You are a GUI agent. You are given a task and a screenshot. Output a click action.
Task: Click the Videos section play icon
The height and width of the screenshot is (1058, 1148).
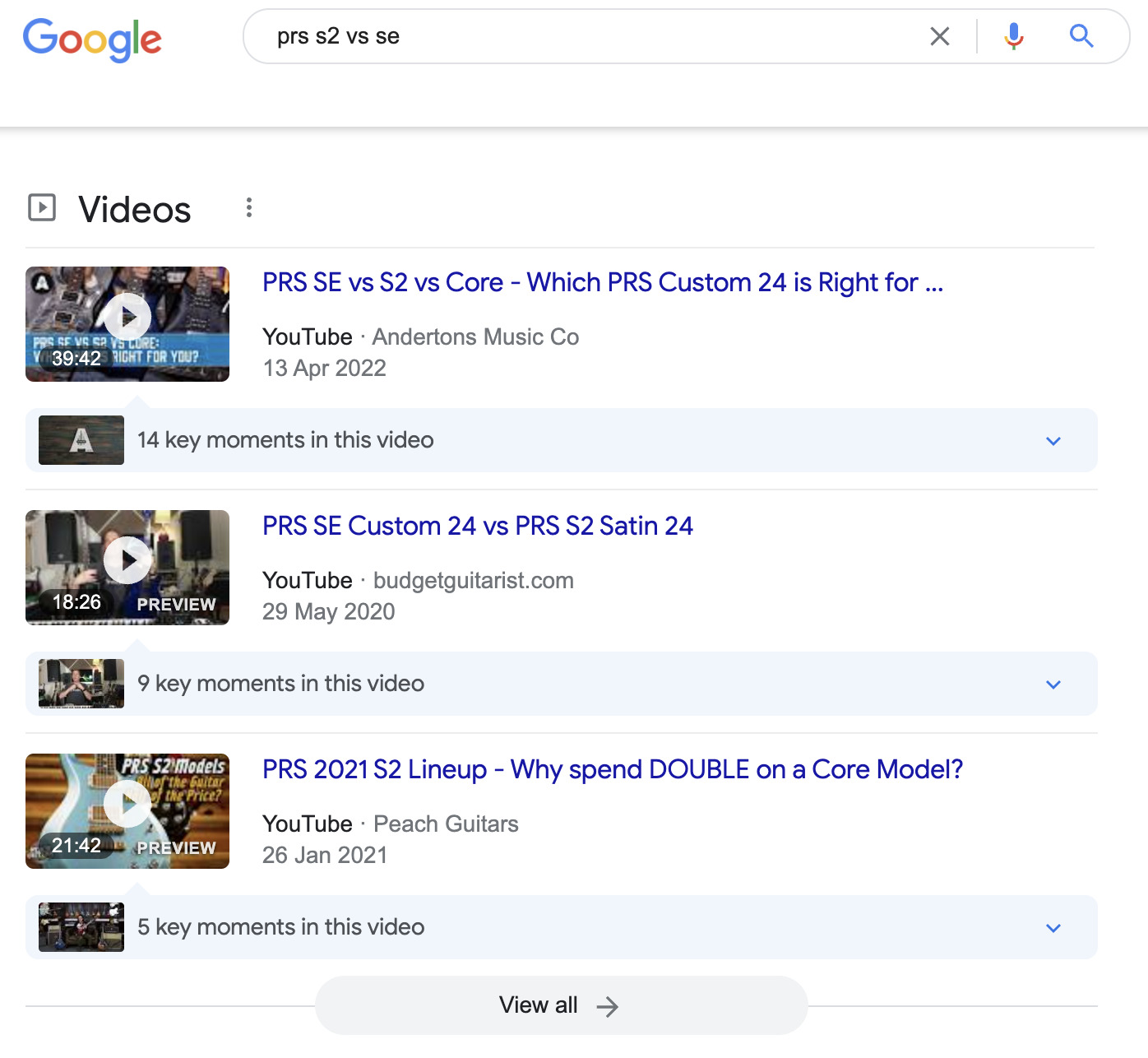point(42,208)
